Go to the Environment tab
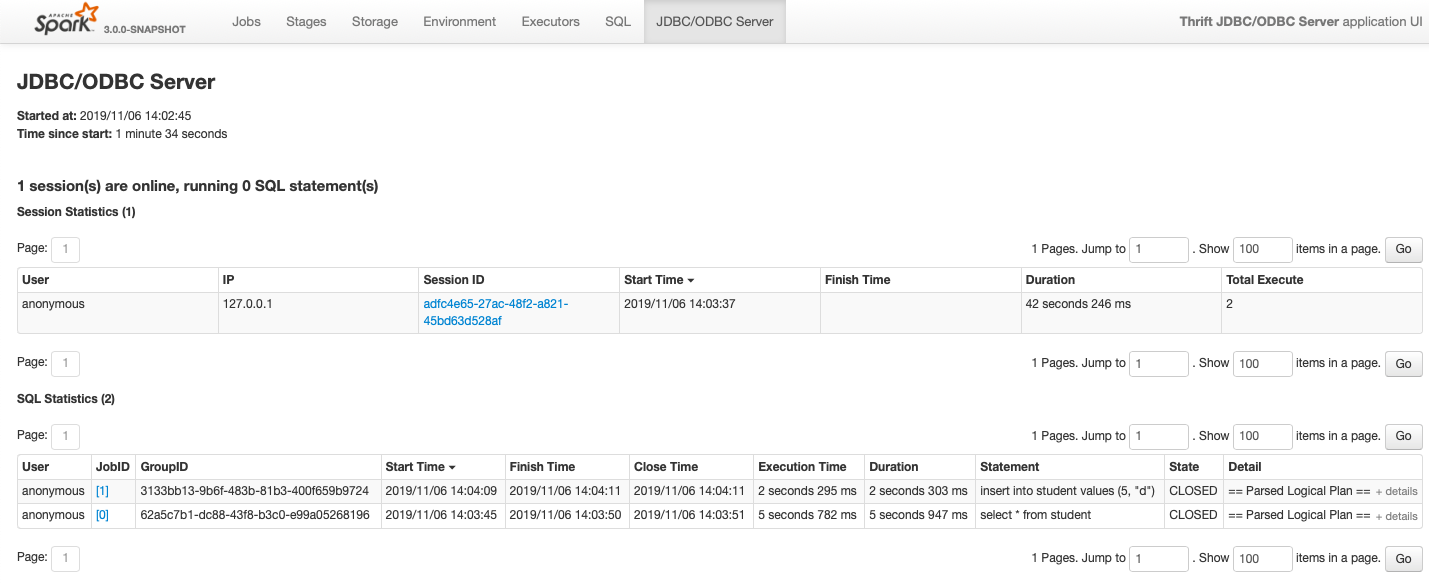 460,21
